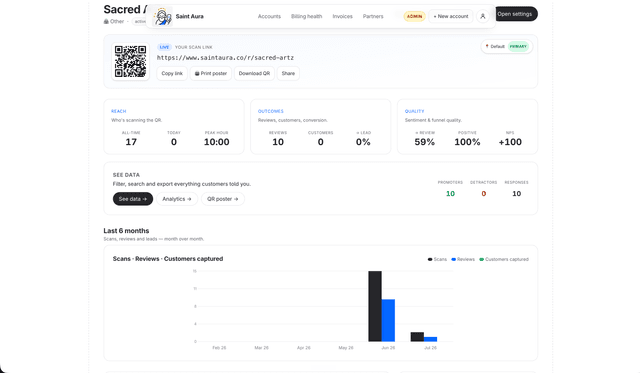Select the scan link URL text
The image size is (640, 373).
click(x=225, y=58)
